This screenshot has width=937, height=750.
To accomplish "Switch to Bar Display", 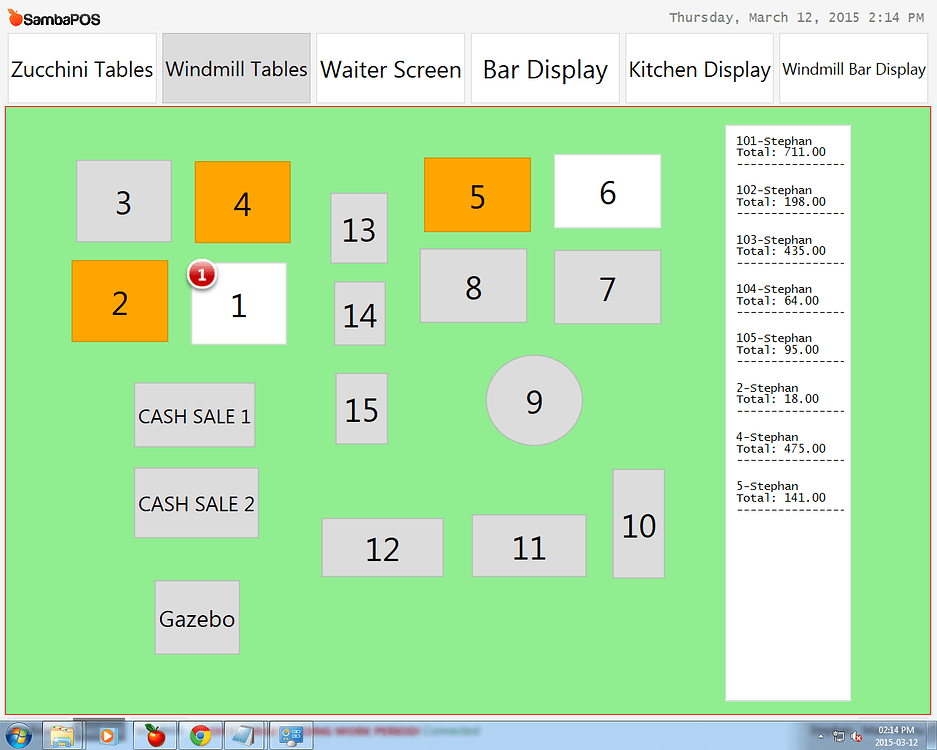I will pyautogui.click(x=544, y=68).
